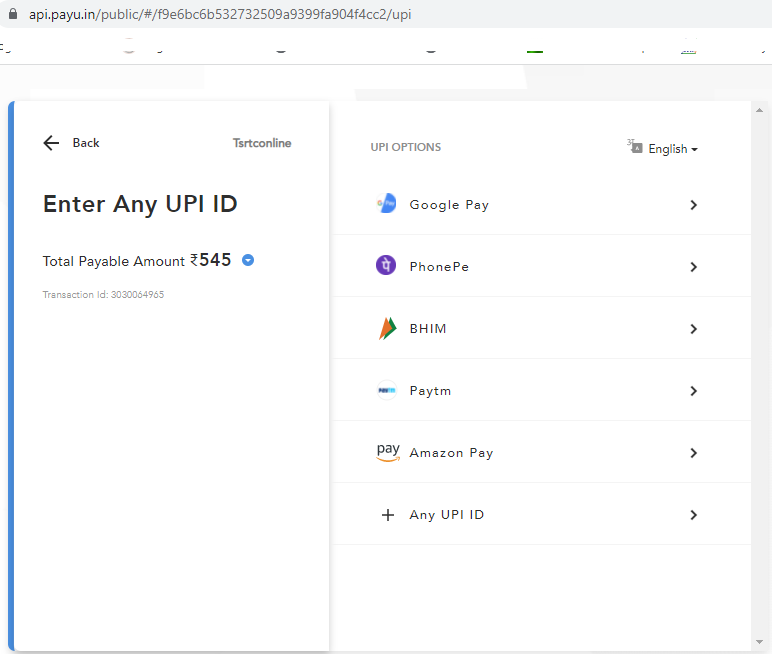This screenshot has height=654, width=772.
Task: Select the Paytm option label
Action: pos(430,391)
